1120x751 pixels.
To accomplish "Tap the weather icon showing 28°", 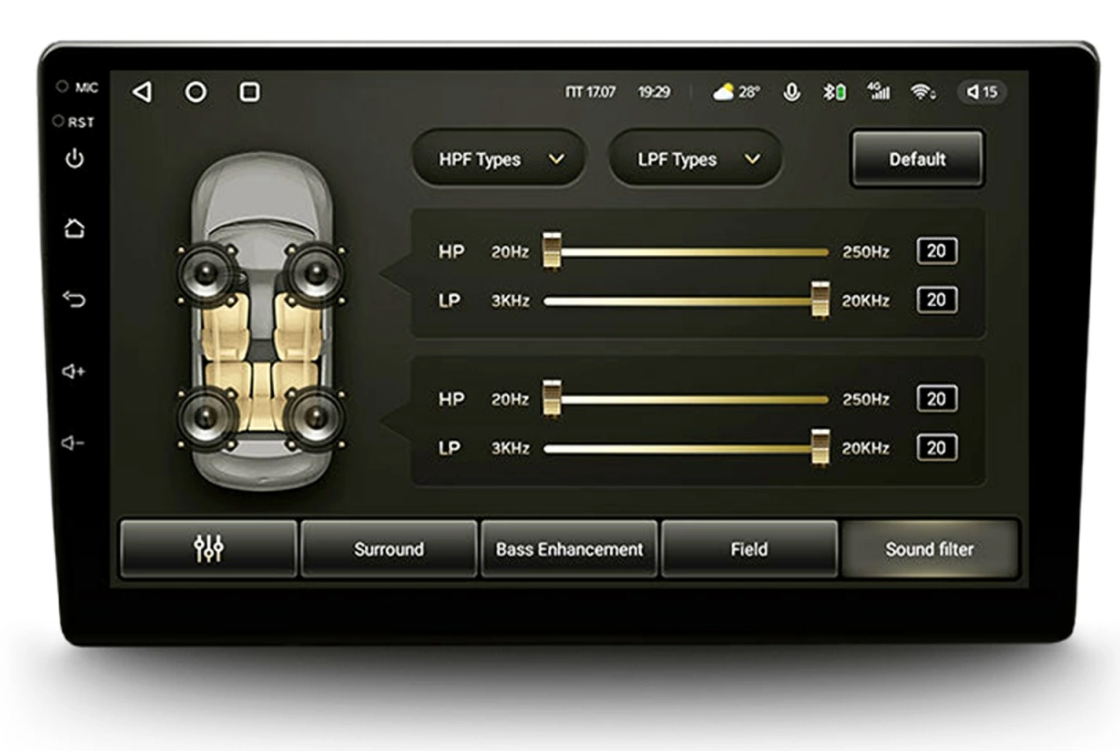I will coord(736,92).
